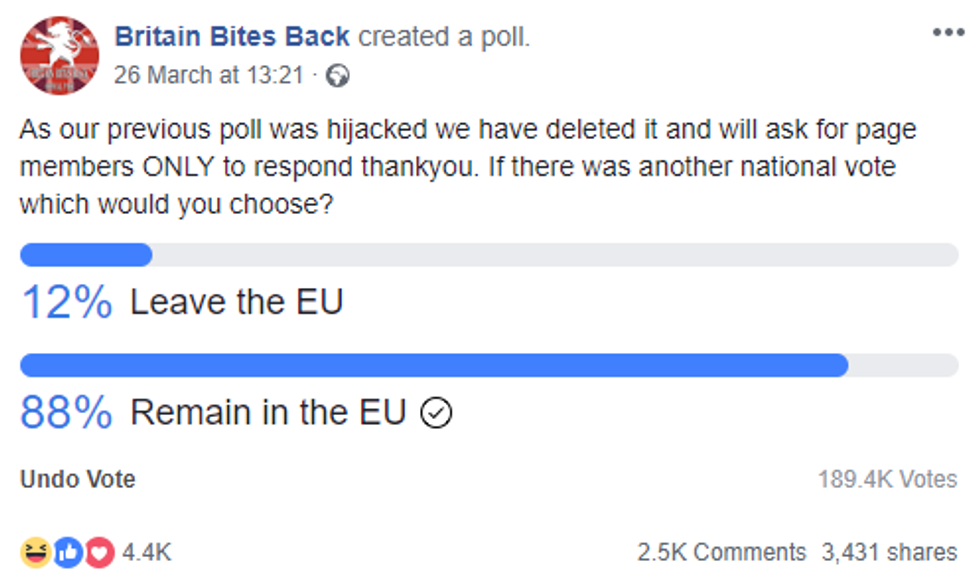View the 3,431 shares list
This screenshot has height=582, width=980.
tap(889, 552)
